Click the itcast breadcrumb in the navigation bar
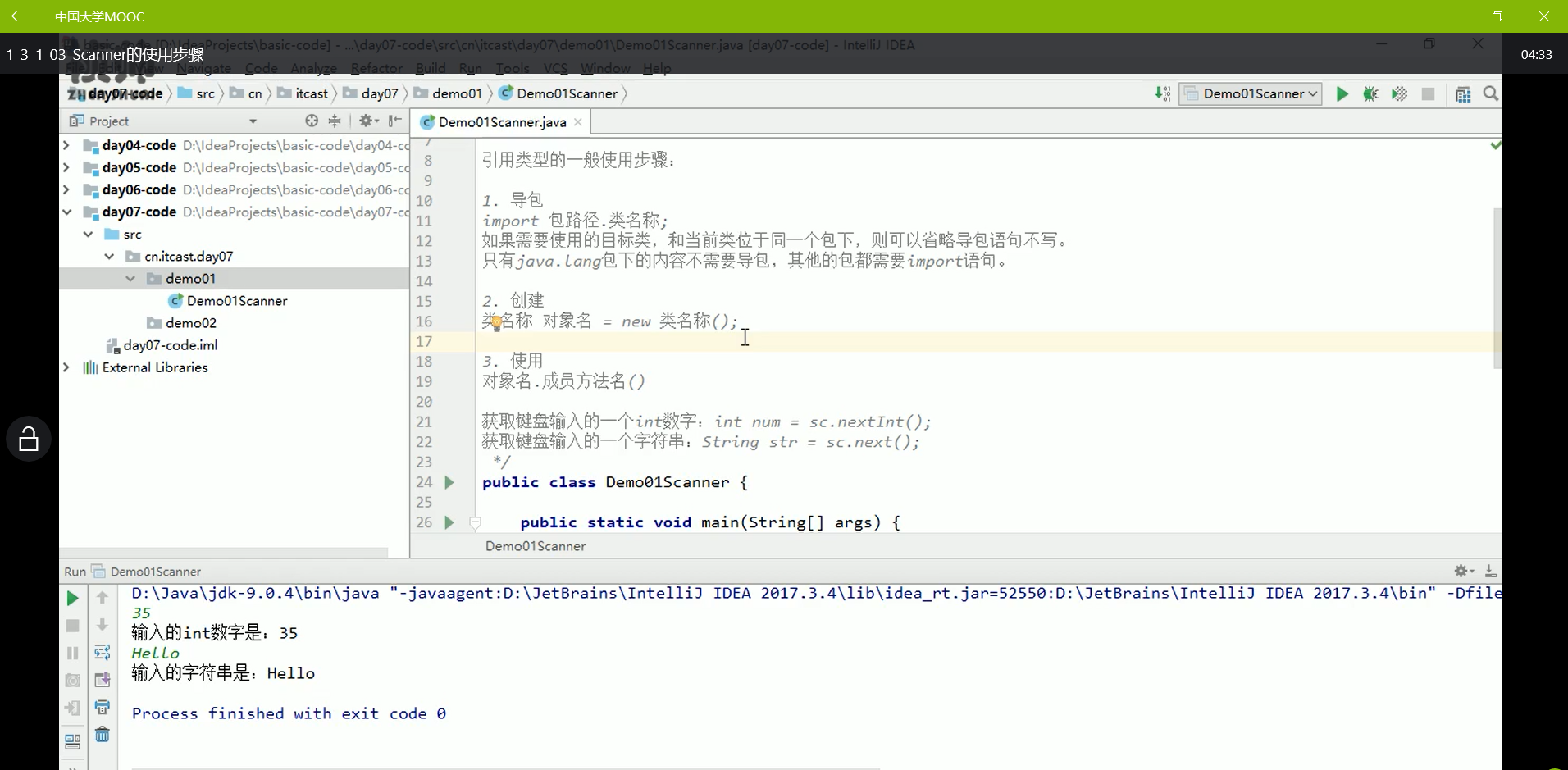The image size is (1568, 770). pyautogui.click(x=303, y=93)
